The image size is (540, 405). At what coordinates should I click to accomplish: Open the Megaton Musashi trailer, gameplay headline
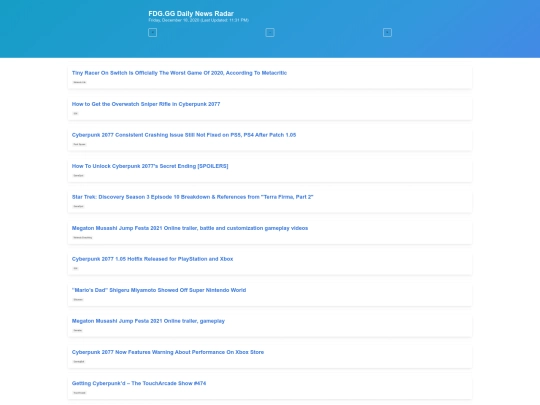pos(148,321)
